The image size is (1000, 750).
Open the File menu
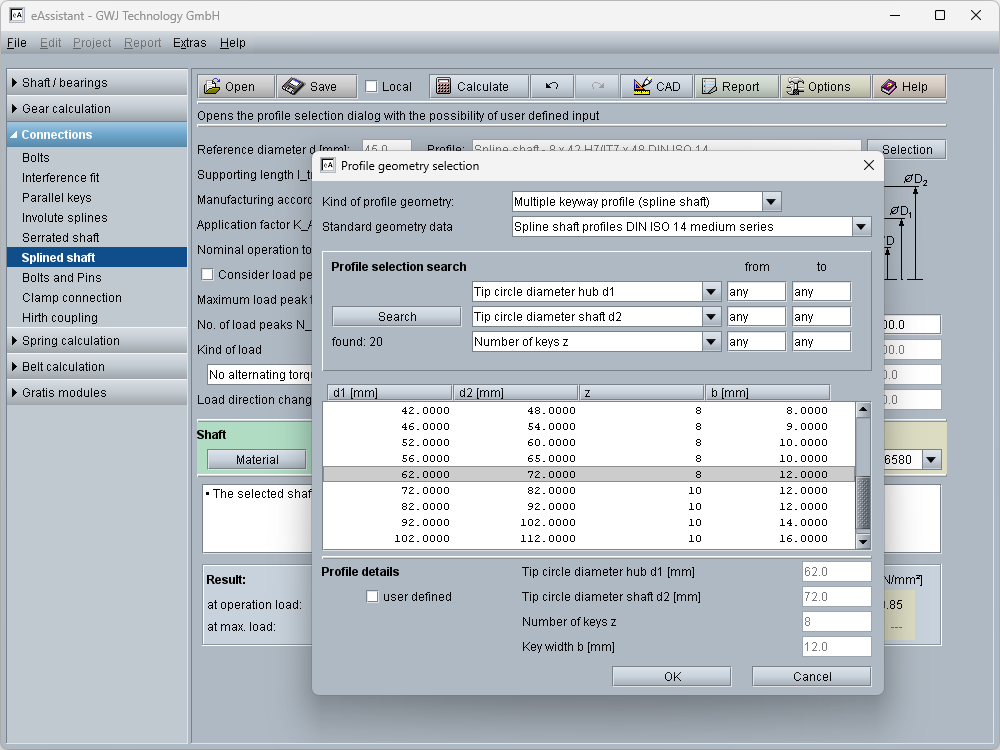tap(16, 43)
